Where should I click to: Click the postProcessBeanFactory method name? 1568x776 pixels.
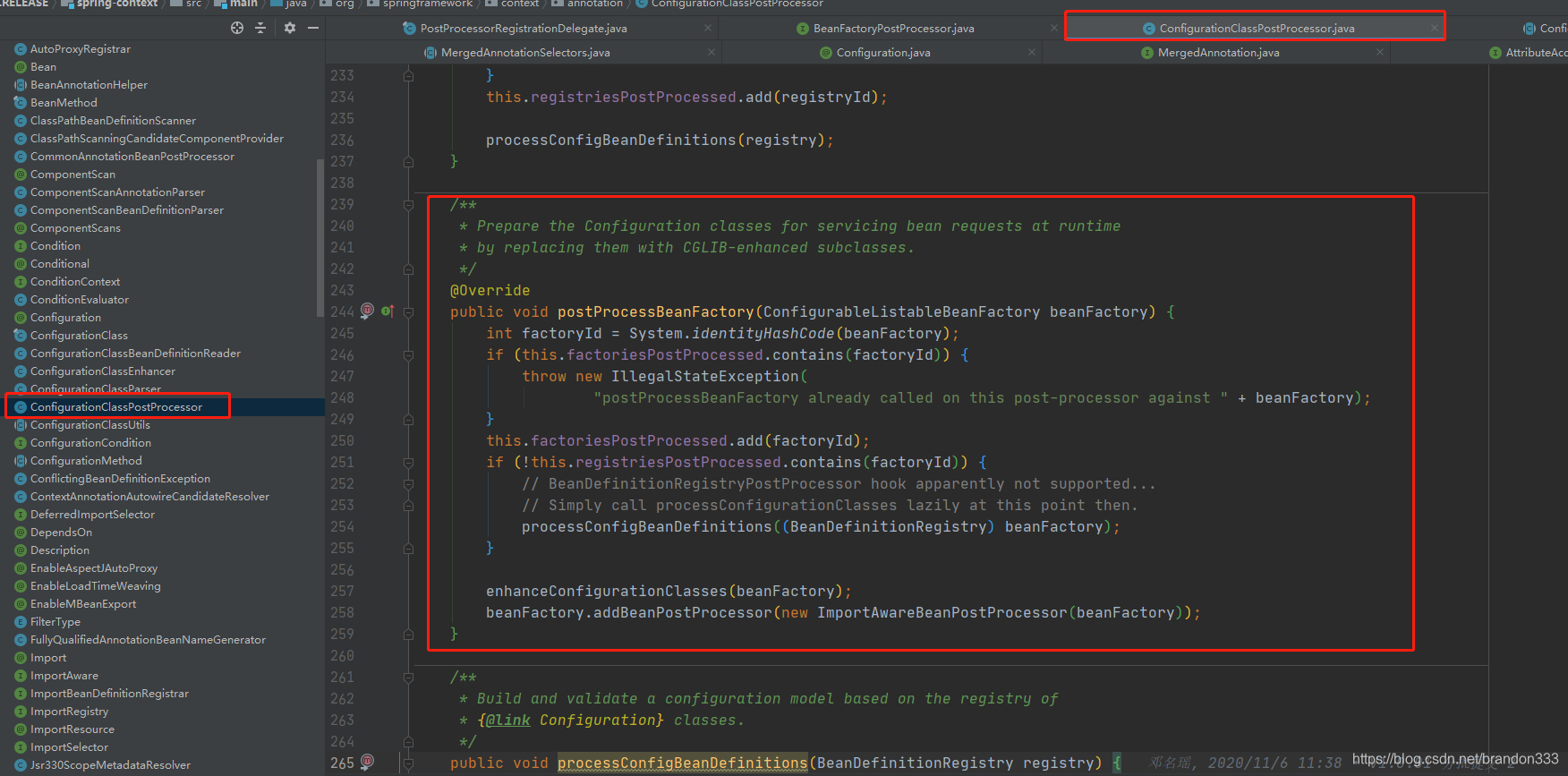[x=656, y=312]
